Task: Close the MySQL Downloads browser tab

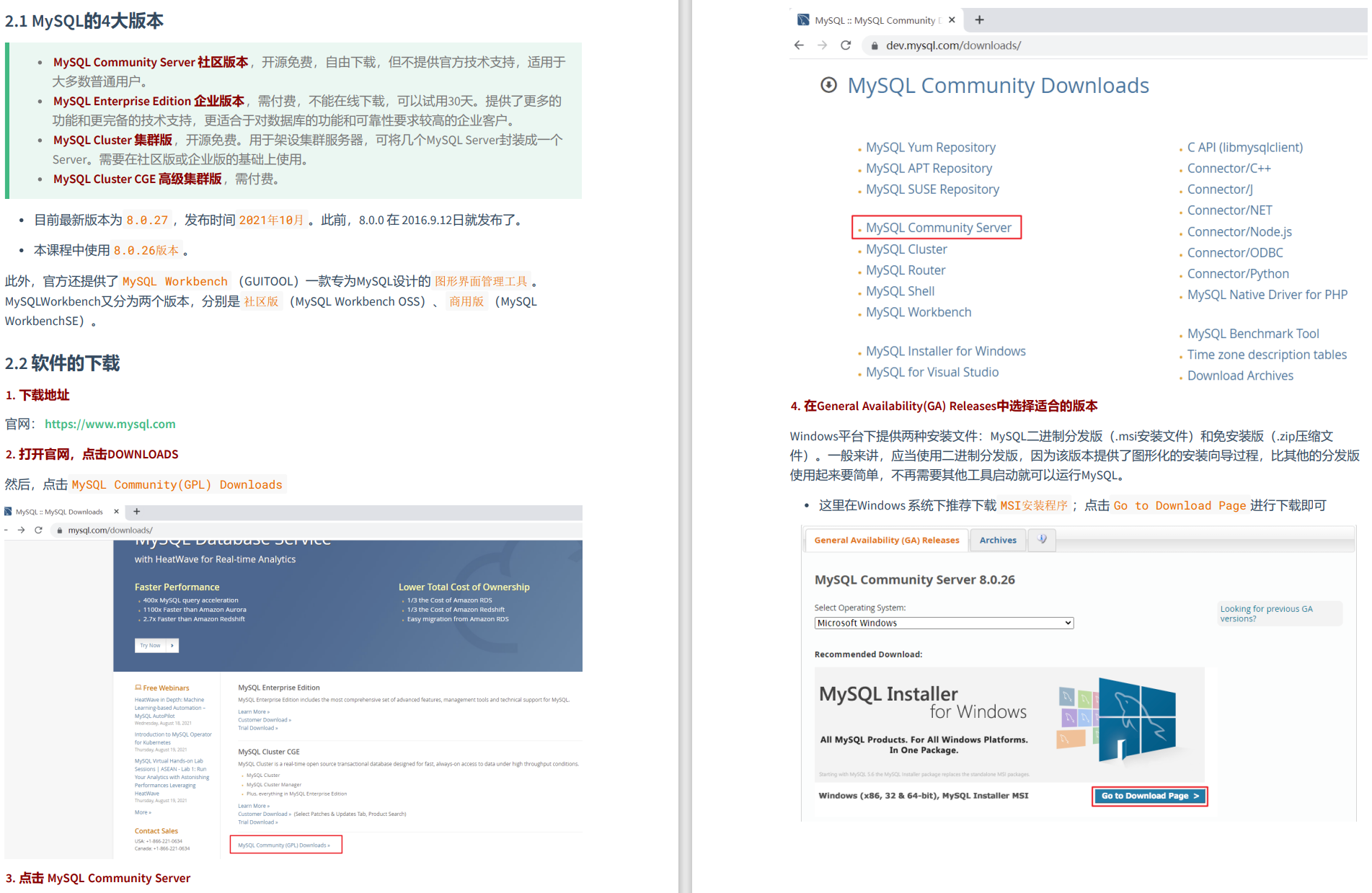Action: 116,512
